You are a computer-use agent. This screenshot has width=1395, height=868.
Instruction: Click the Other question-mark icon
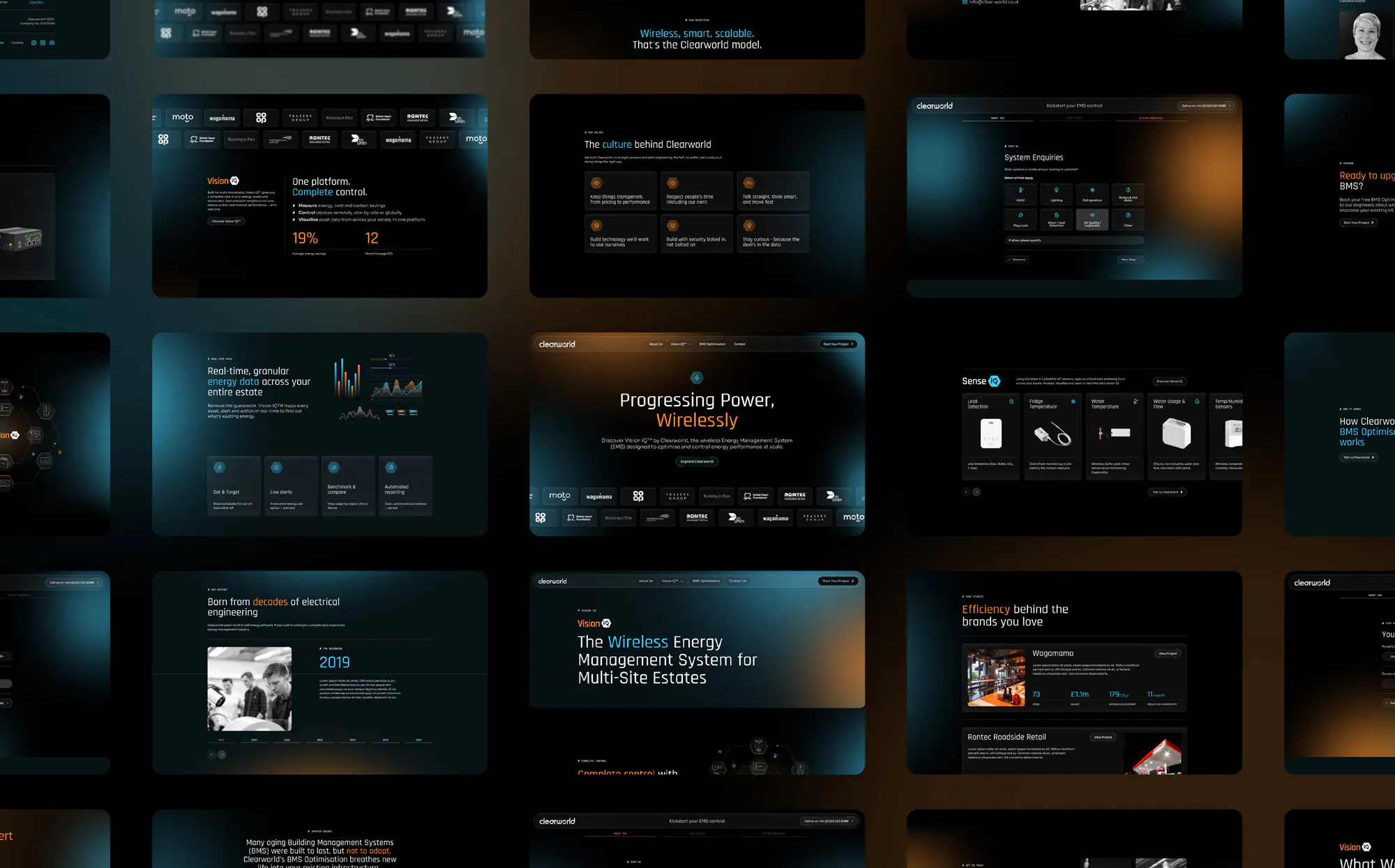(x=1128, y=215)
